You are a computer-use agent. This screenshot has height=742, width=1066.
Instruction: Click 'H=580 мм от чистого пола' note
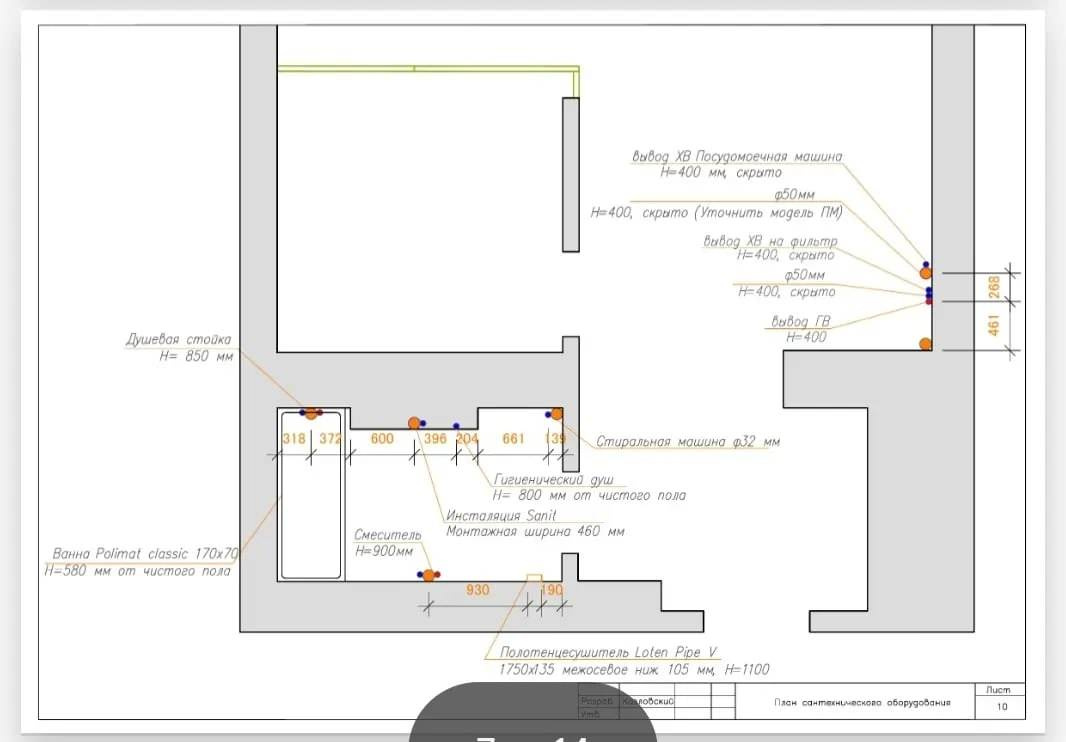(137, 571)
